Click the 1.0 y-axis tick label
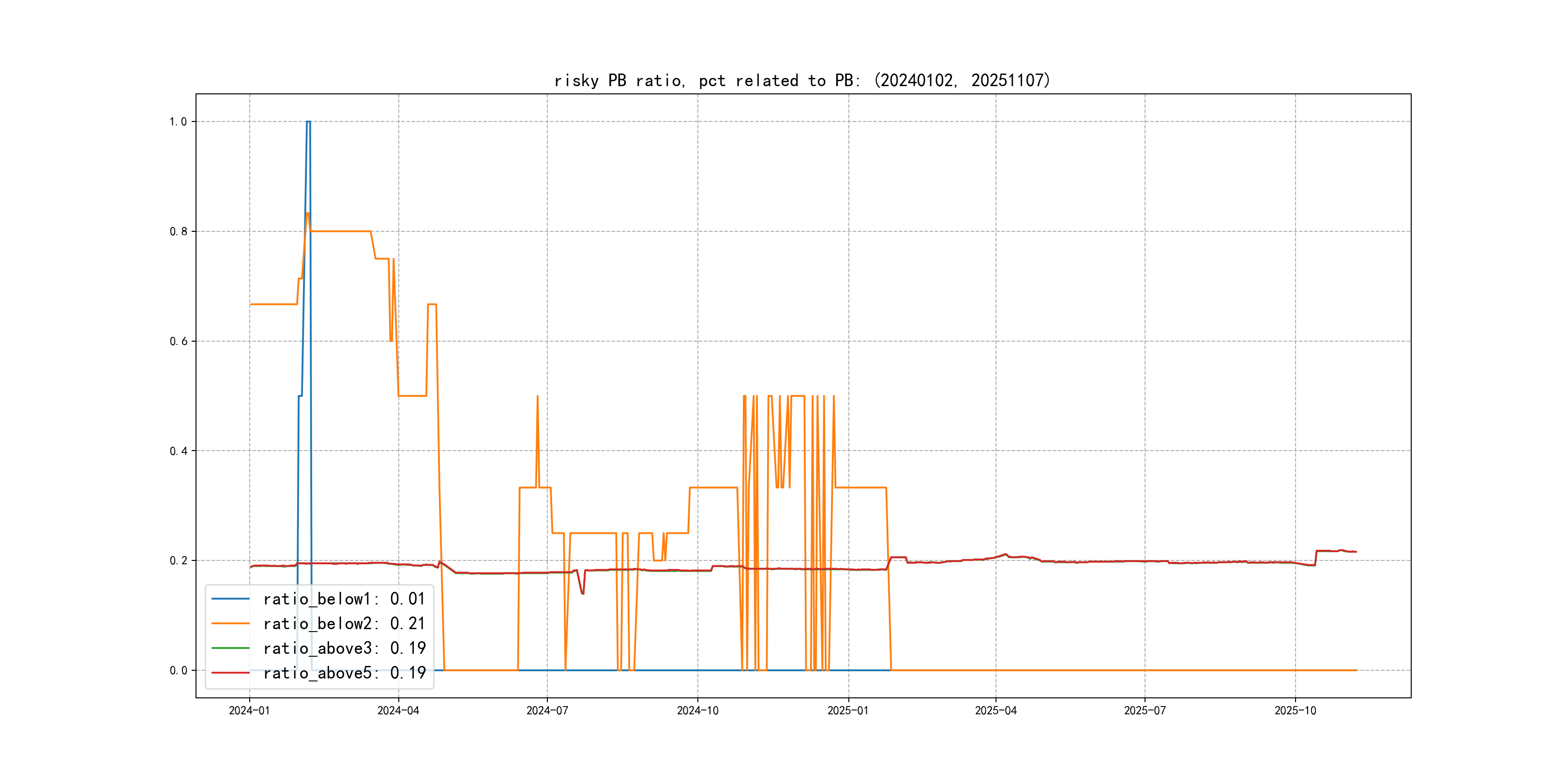Viewport: 1568px width, 784px height. tap(178, 122)
